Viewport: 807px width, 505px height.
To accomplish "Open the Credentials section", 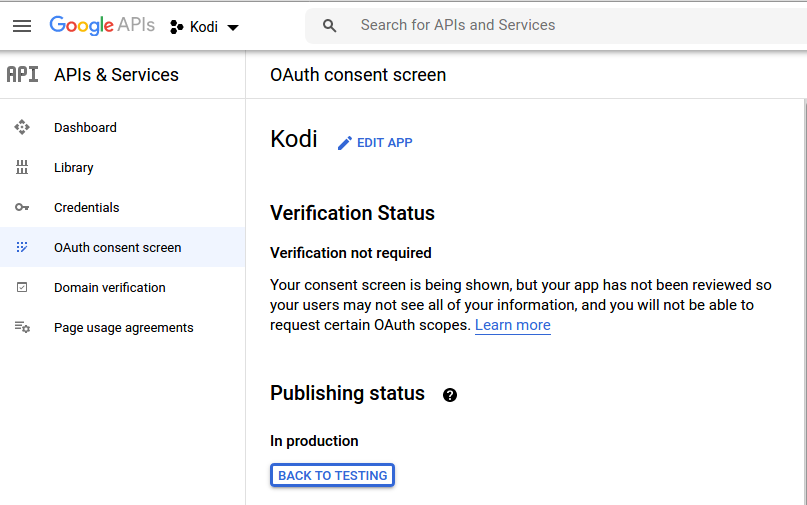I will (86, 208).
